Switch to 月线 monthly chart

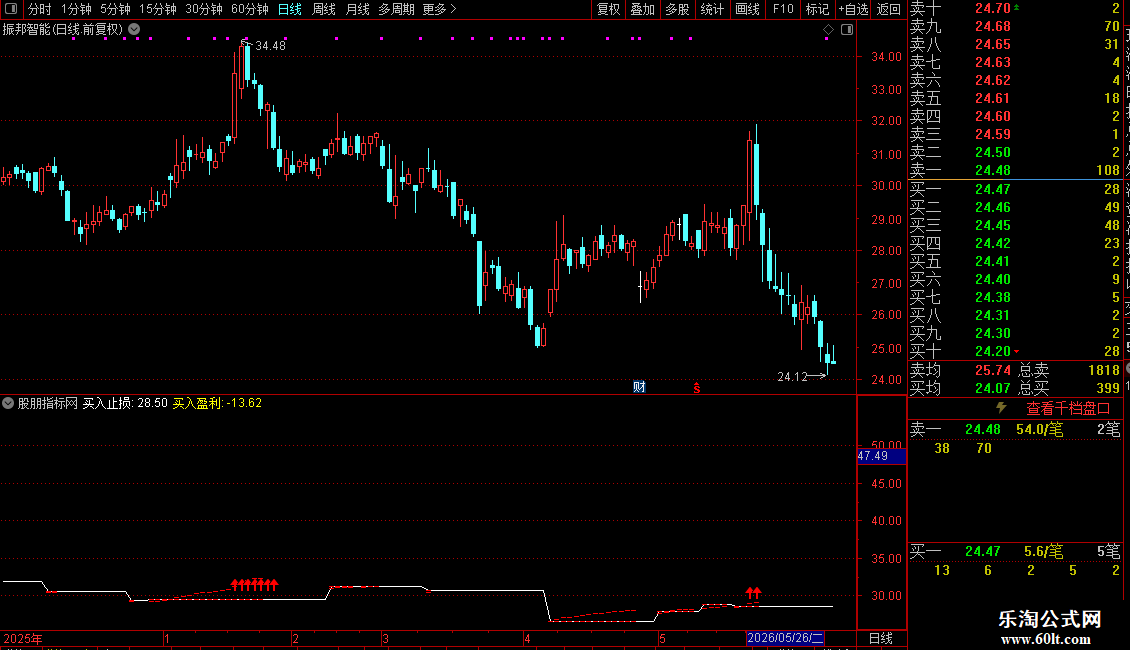point(357,9)
